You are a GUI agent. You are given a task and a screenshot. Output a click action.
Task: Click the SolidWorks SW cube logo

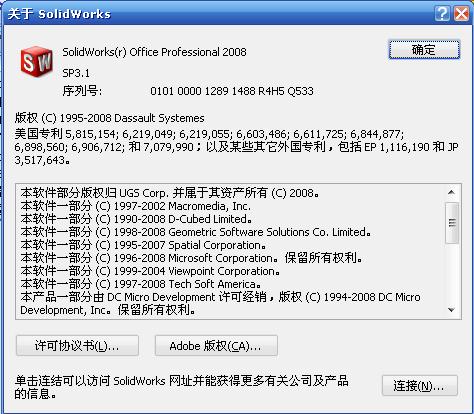[x=37, y=62]
